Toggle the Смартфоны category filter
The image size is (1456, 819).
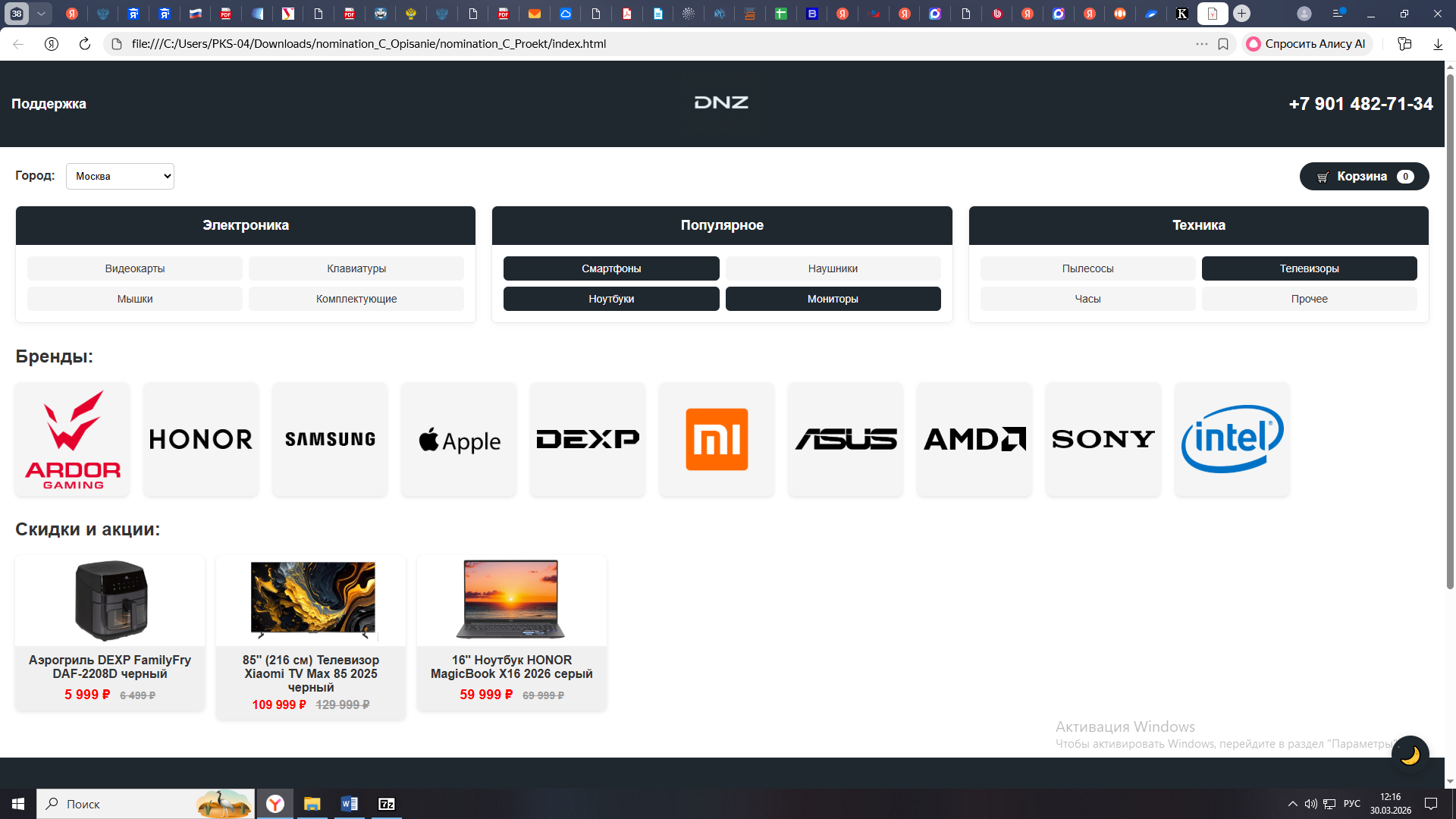pos(611,268)
